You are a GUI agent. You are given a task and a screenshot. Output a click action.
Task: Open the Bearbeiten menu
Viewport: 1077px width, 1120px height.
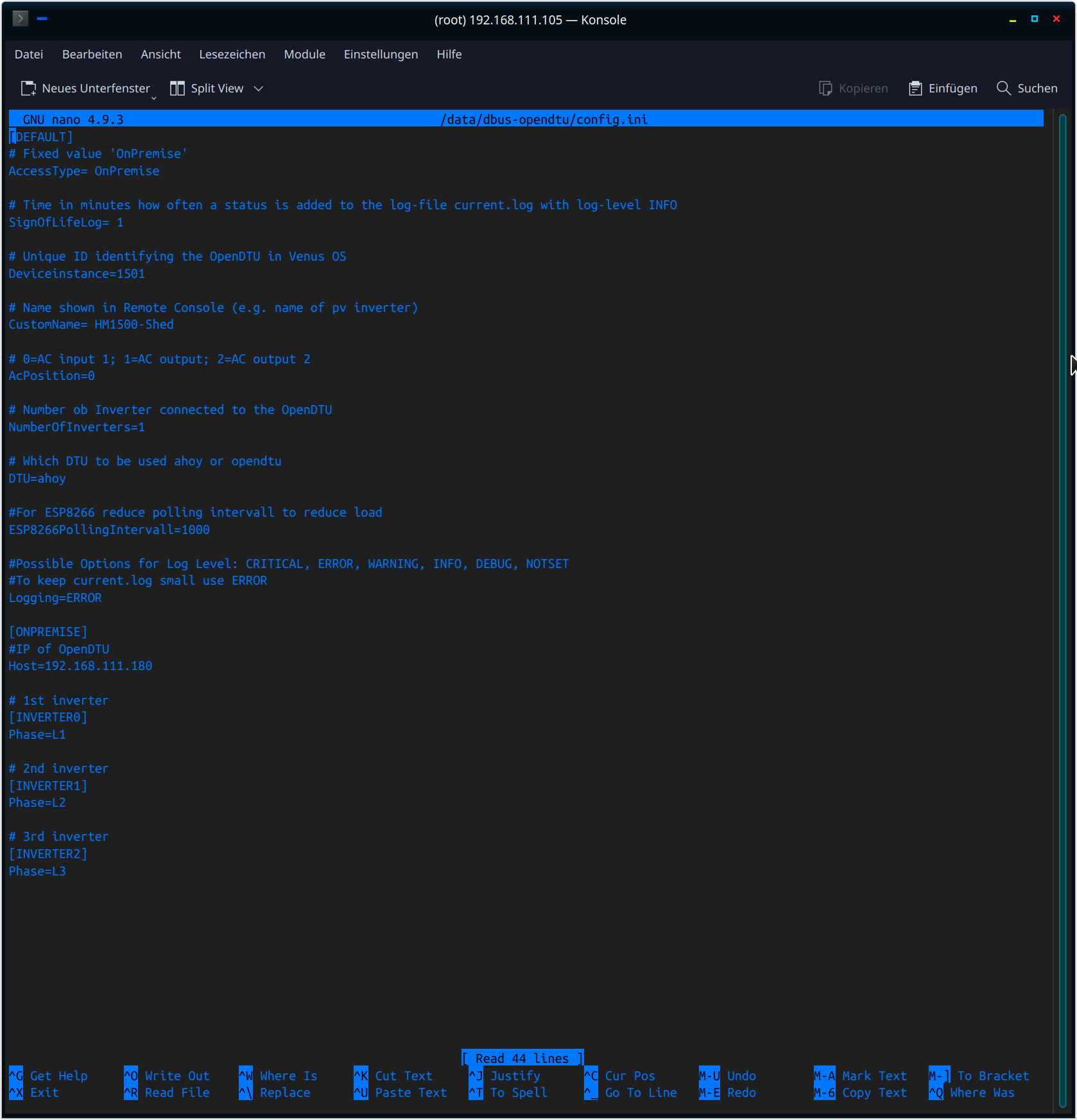tap(92, 55)
